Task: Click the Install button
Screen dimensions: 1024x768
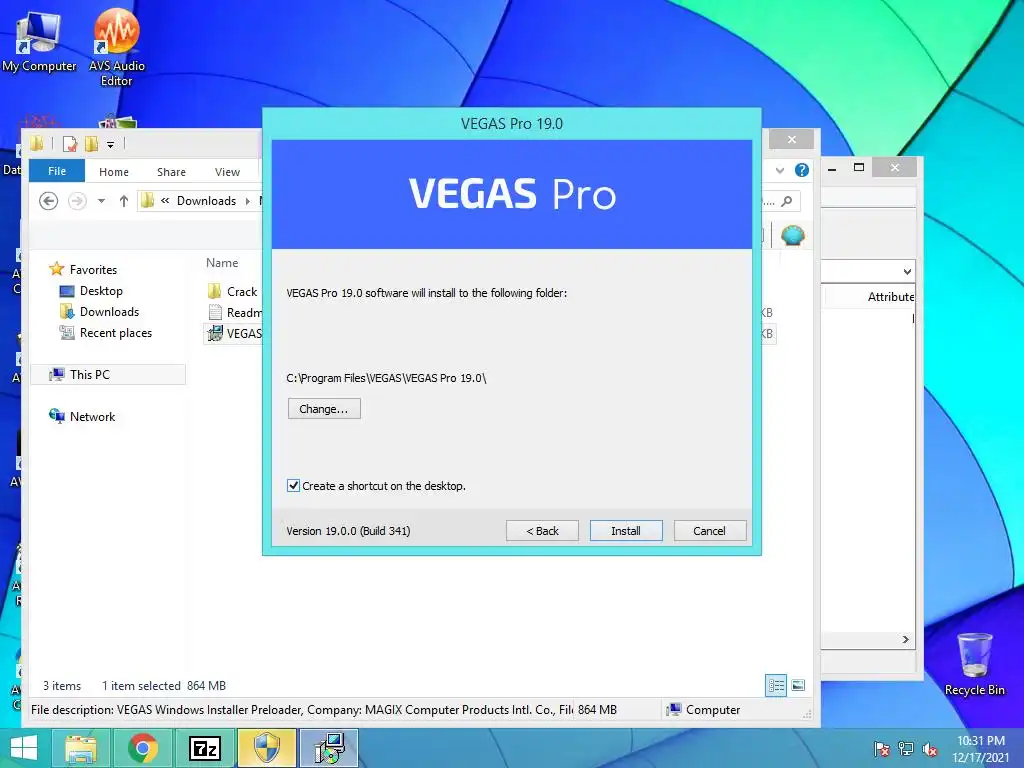Action: pyautogui.click(x=626, y=531)
